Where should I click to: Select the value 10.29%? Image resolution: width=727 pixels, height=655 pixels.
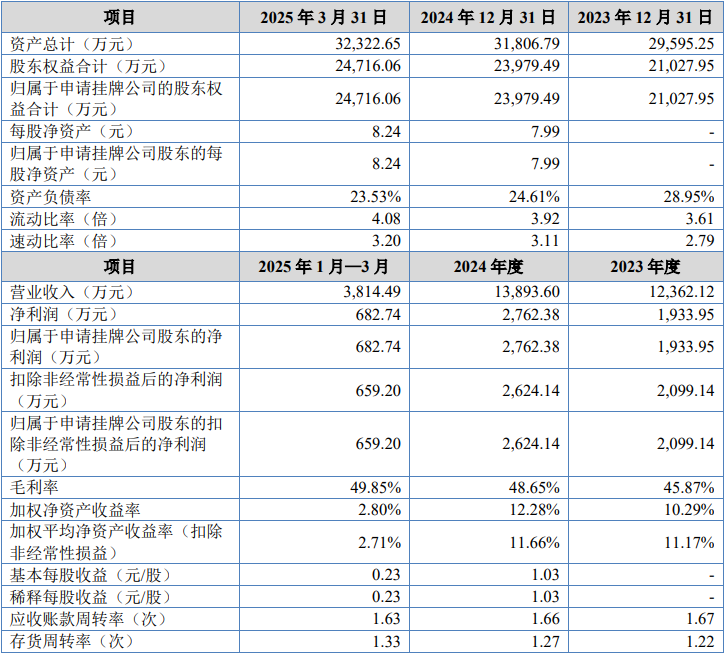pyautogui.click(x=689, y=510)
